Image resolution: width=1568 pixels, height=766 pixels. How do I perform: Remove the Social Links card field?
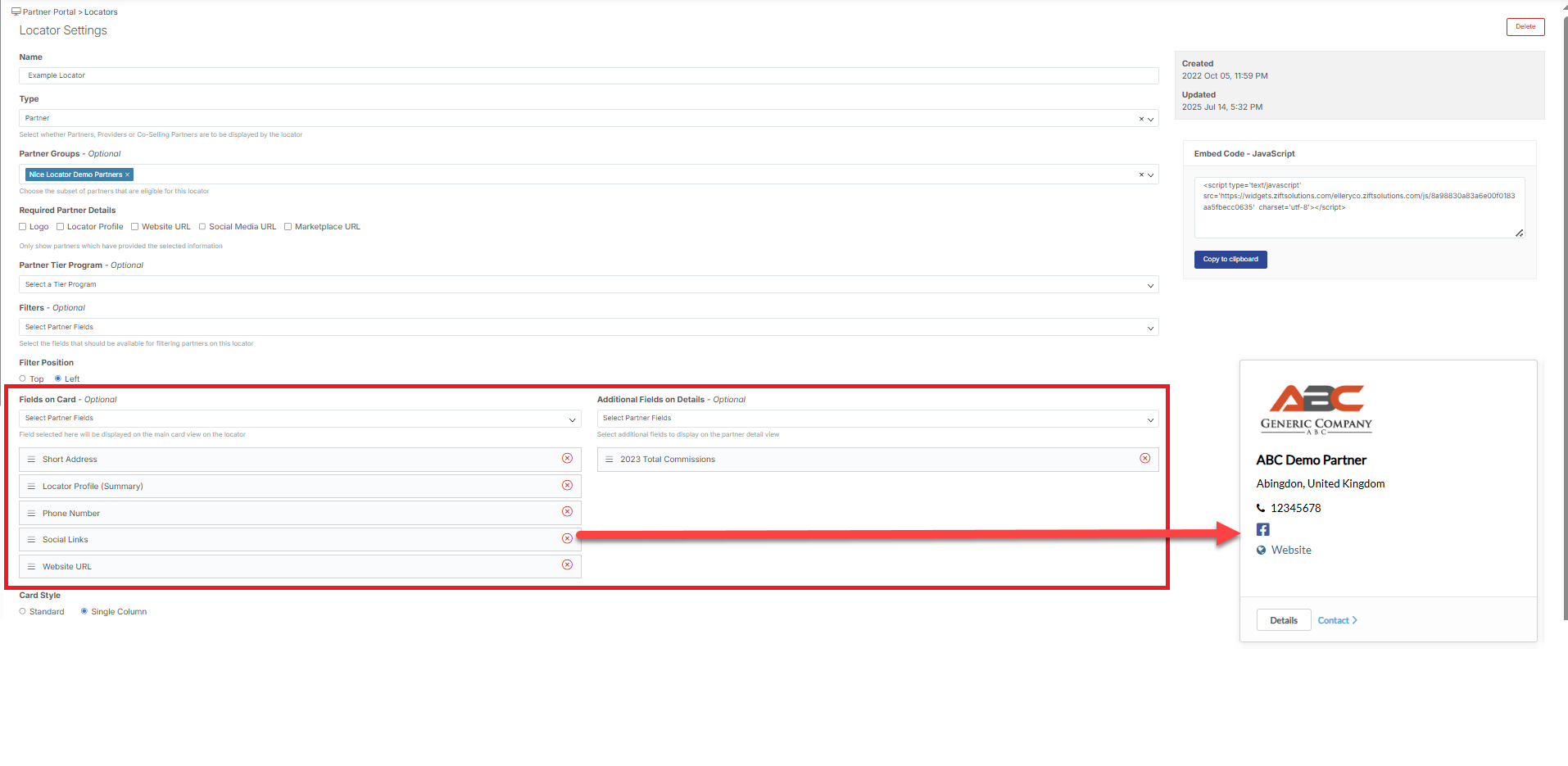(x=567, y=539)
